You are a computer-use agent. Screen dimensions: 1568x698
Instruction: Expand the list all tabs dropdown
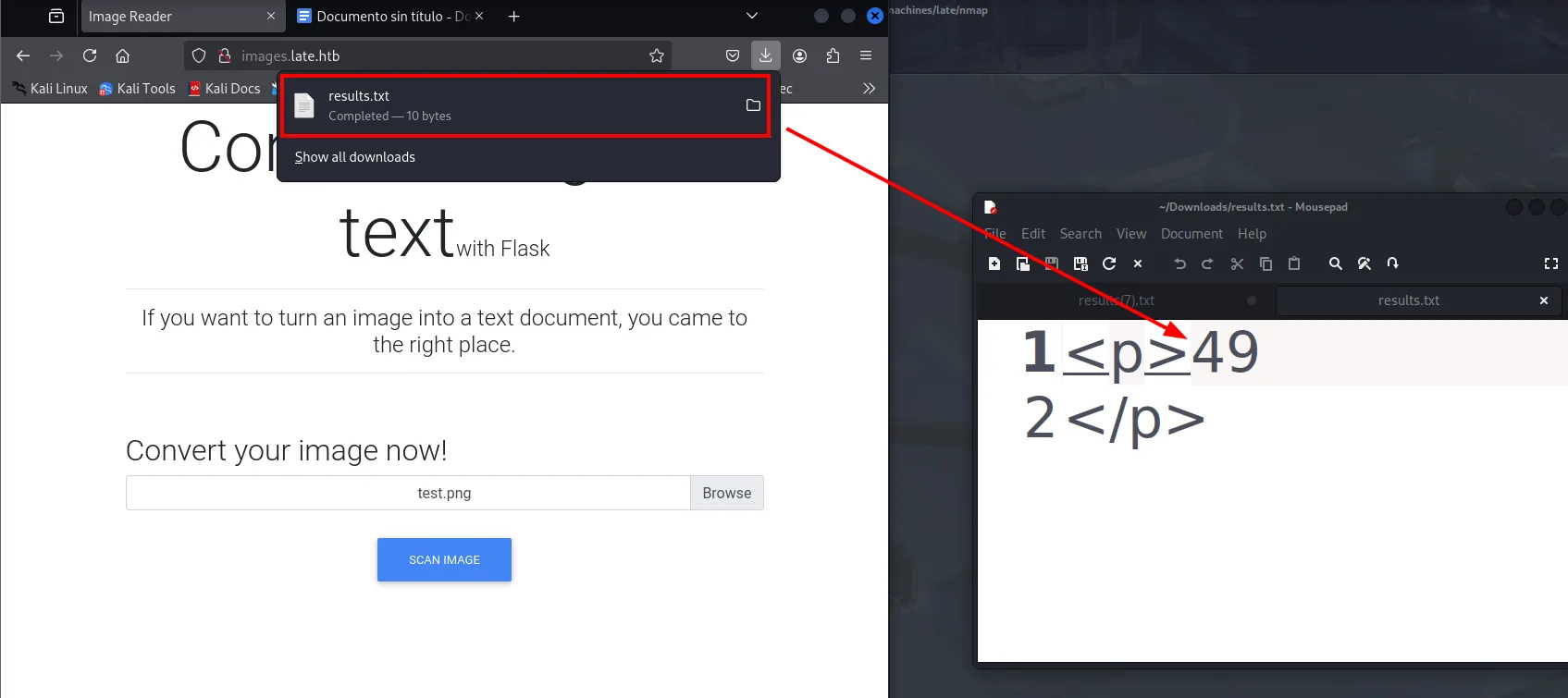click(x=752, y=16)
